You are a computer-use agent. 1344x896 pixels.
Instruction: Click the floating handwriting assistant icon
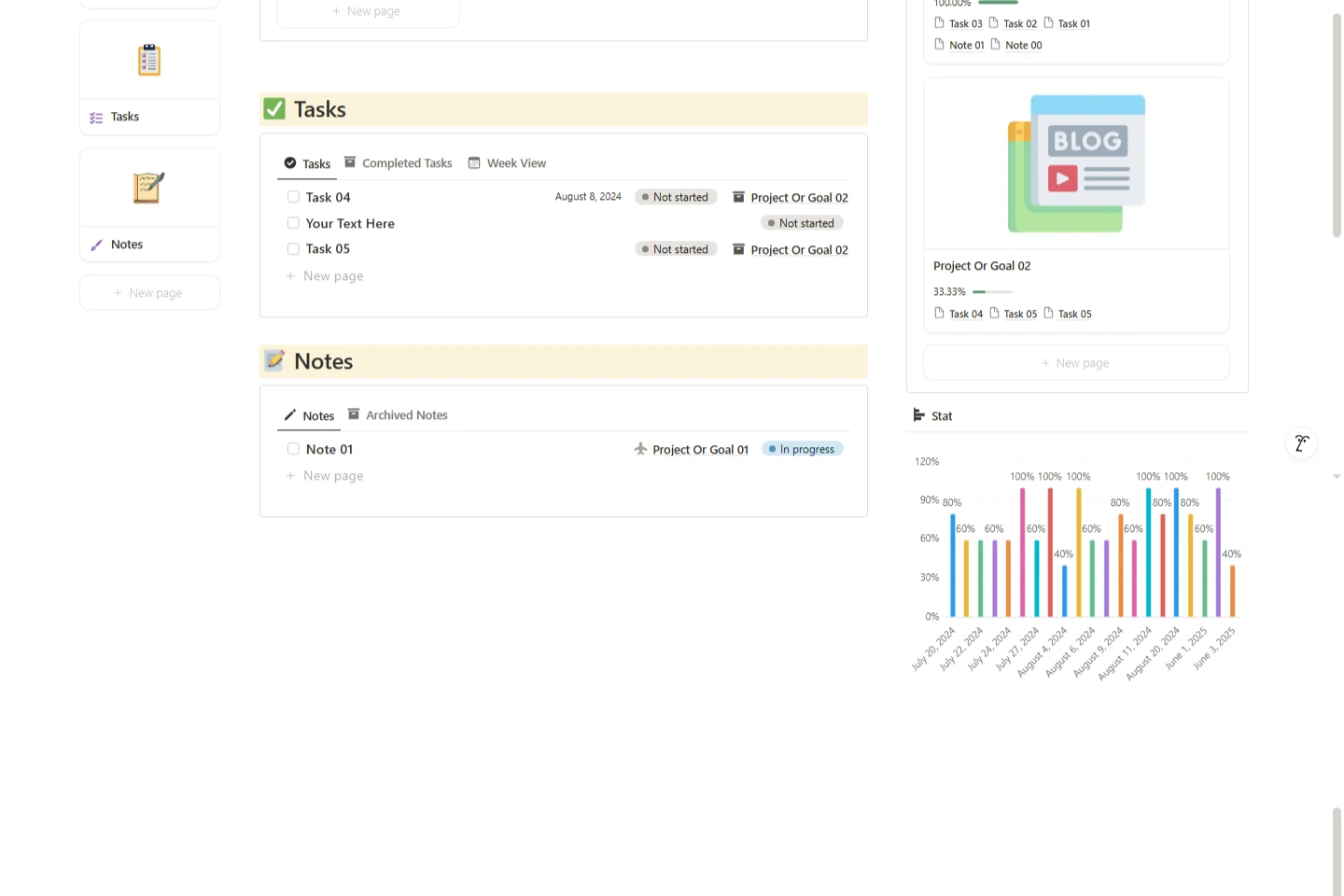tap(1301, 443)
